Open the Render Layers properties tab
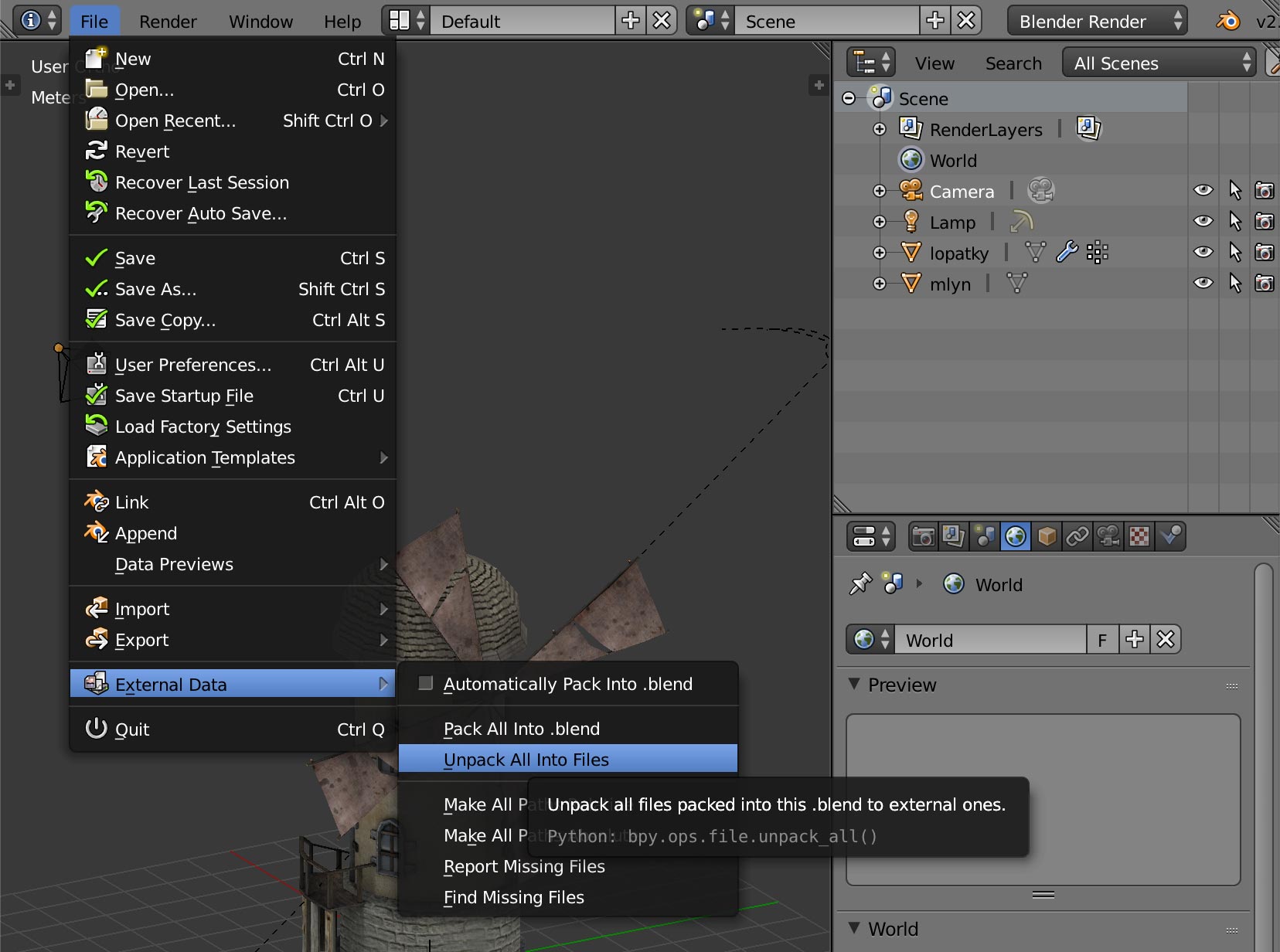1280x952 pixels. [x=954, y=536]
